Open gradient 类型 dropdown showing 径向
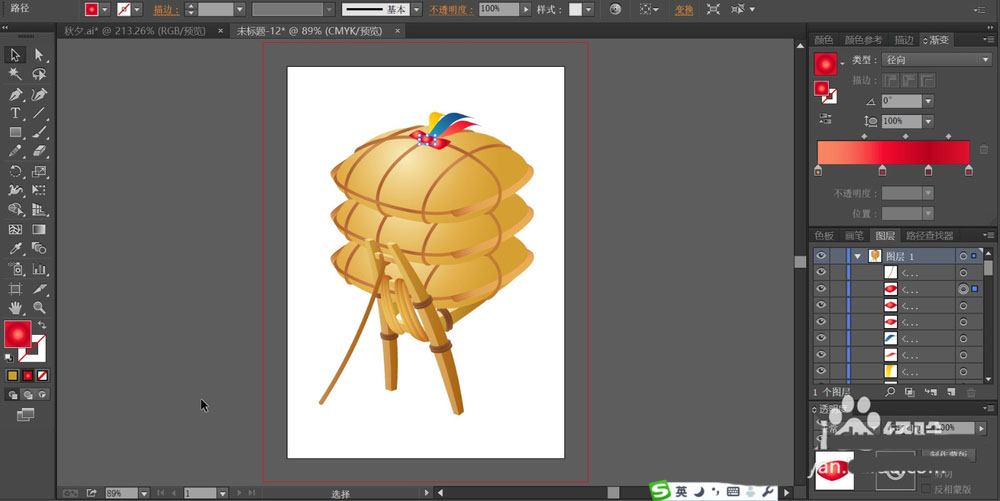 pyautogui.click(x=936, y=59)
